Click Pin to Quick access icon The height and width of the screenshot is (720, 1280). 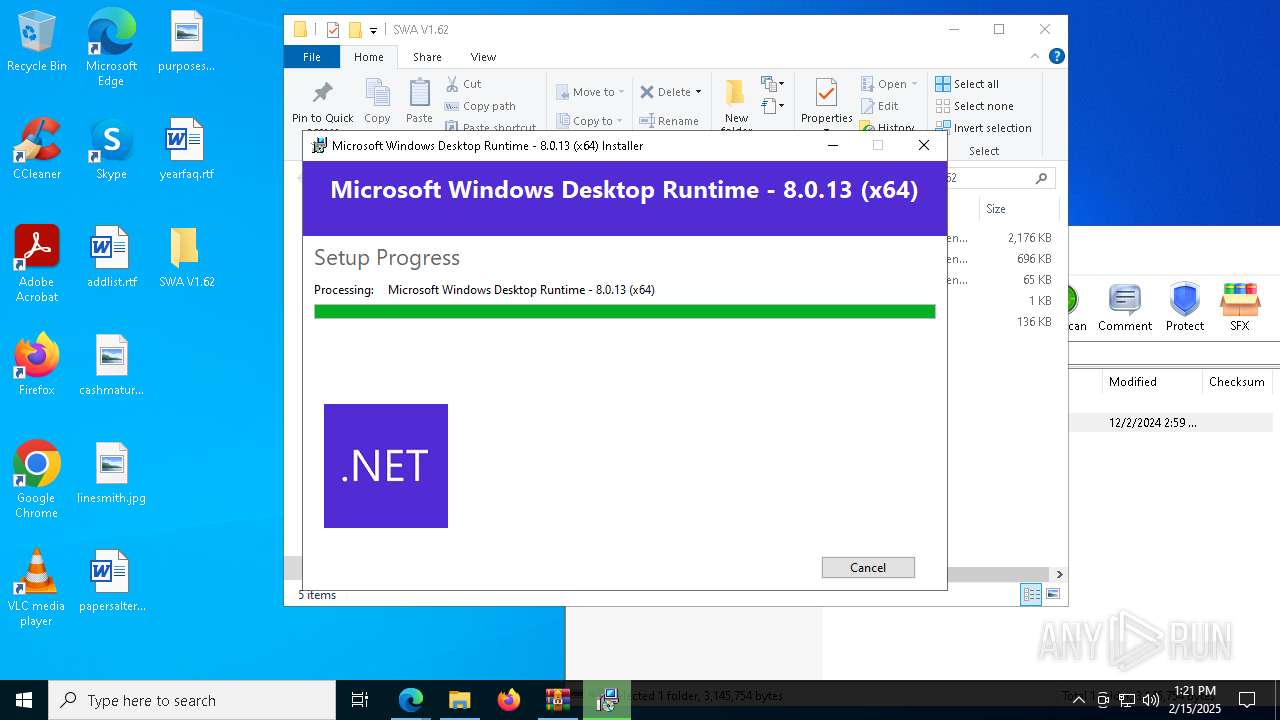point(322,93)
